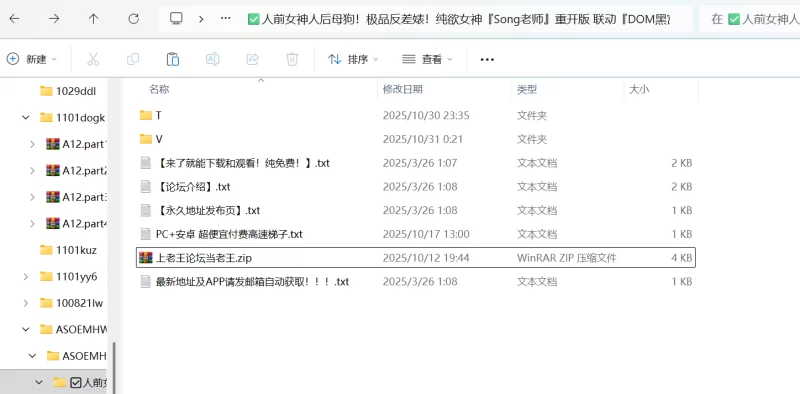Click the A12.part4 archive icon in sidebar
The image size is (800, 394).
[x=53, y=223]
